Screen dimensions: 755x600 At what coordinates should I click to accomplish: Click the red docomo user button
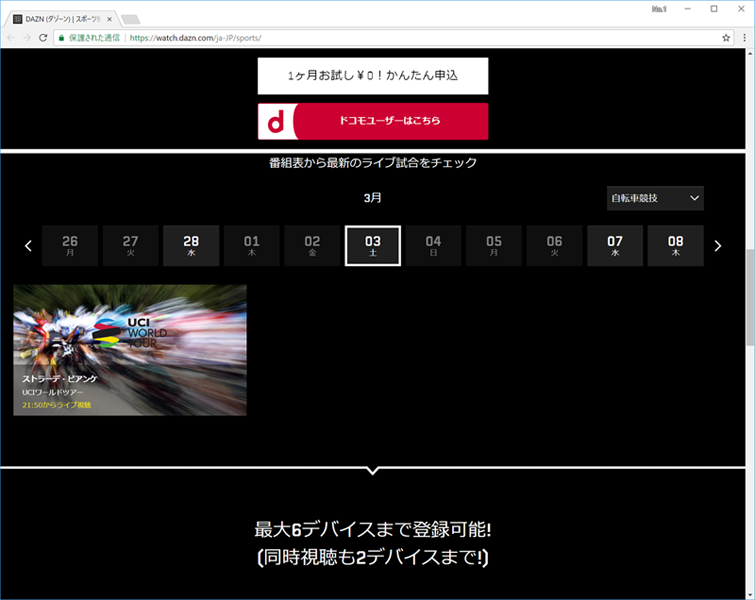(373, 121)
